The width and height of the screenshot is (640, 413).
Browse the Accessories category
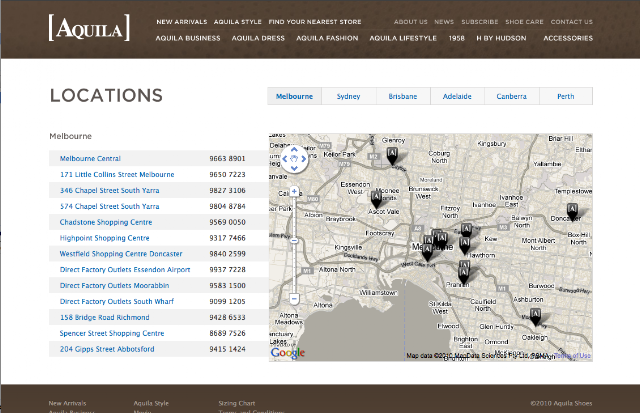tap(568, 38)
